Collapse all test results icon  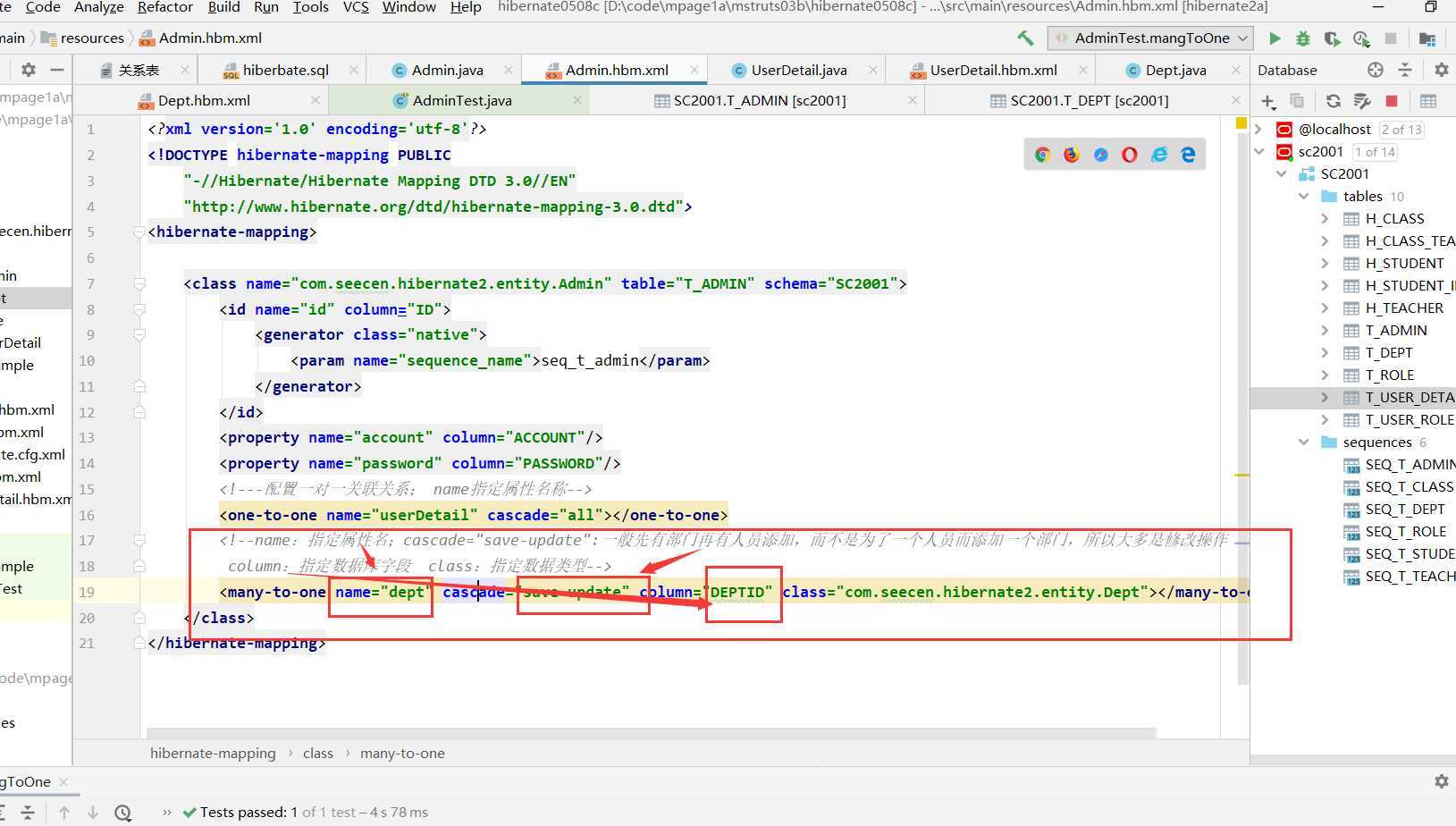[x=28, y=813]
